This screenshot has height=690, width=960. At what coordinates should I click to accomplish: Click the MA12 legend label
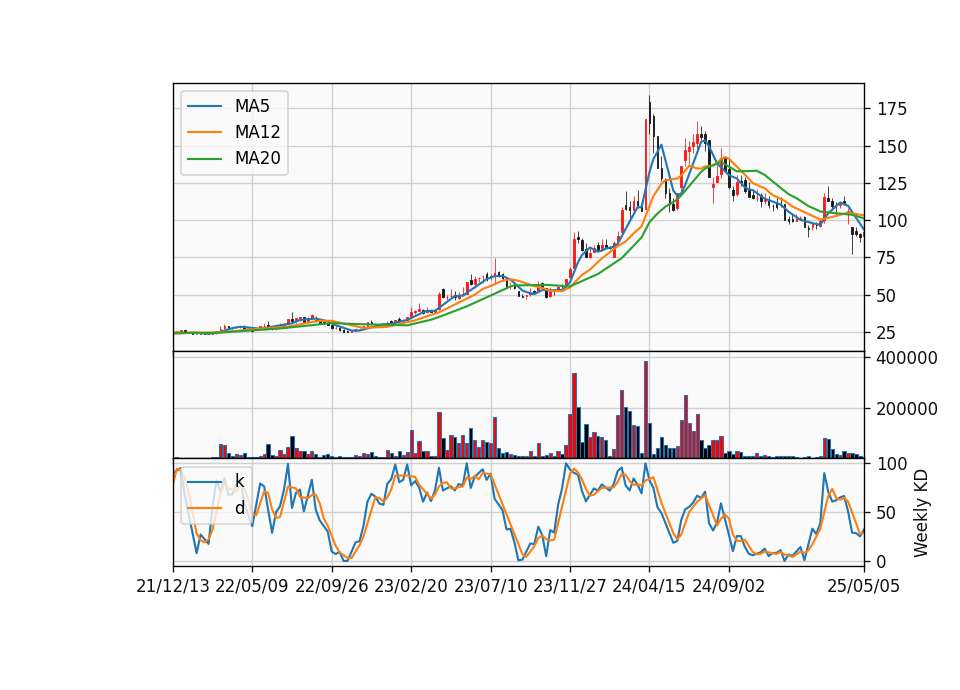point(257,132)
